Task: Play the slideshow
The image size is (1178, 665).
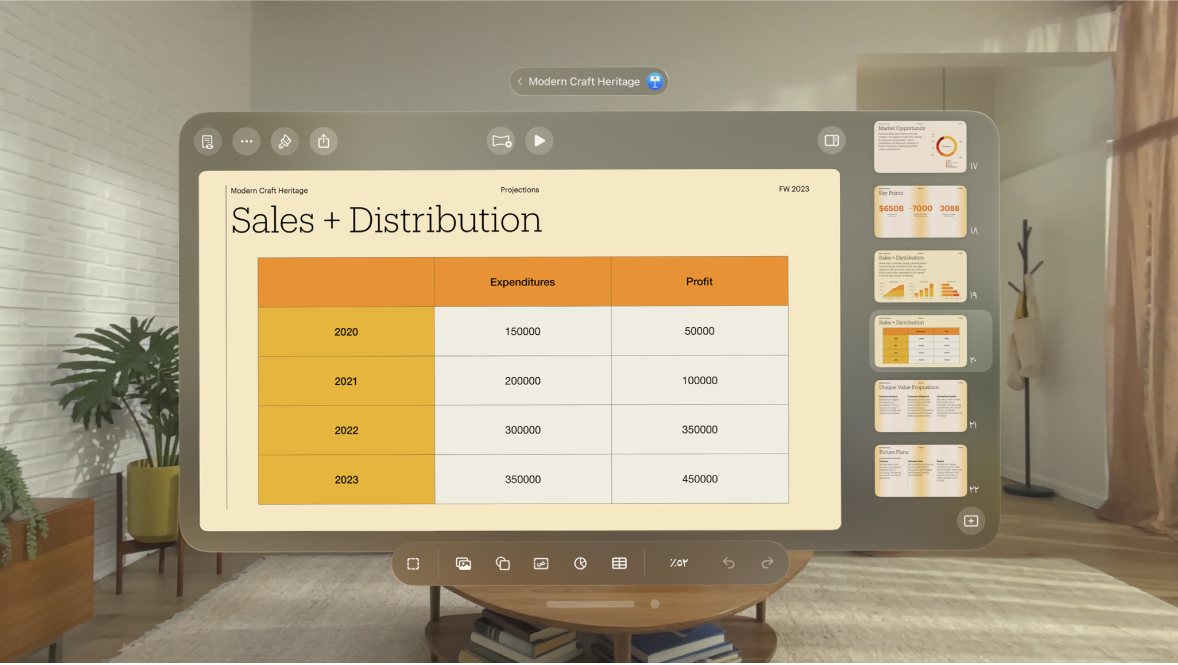Action: (x=539, y=141)
